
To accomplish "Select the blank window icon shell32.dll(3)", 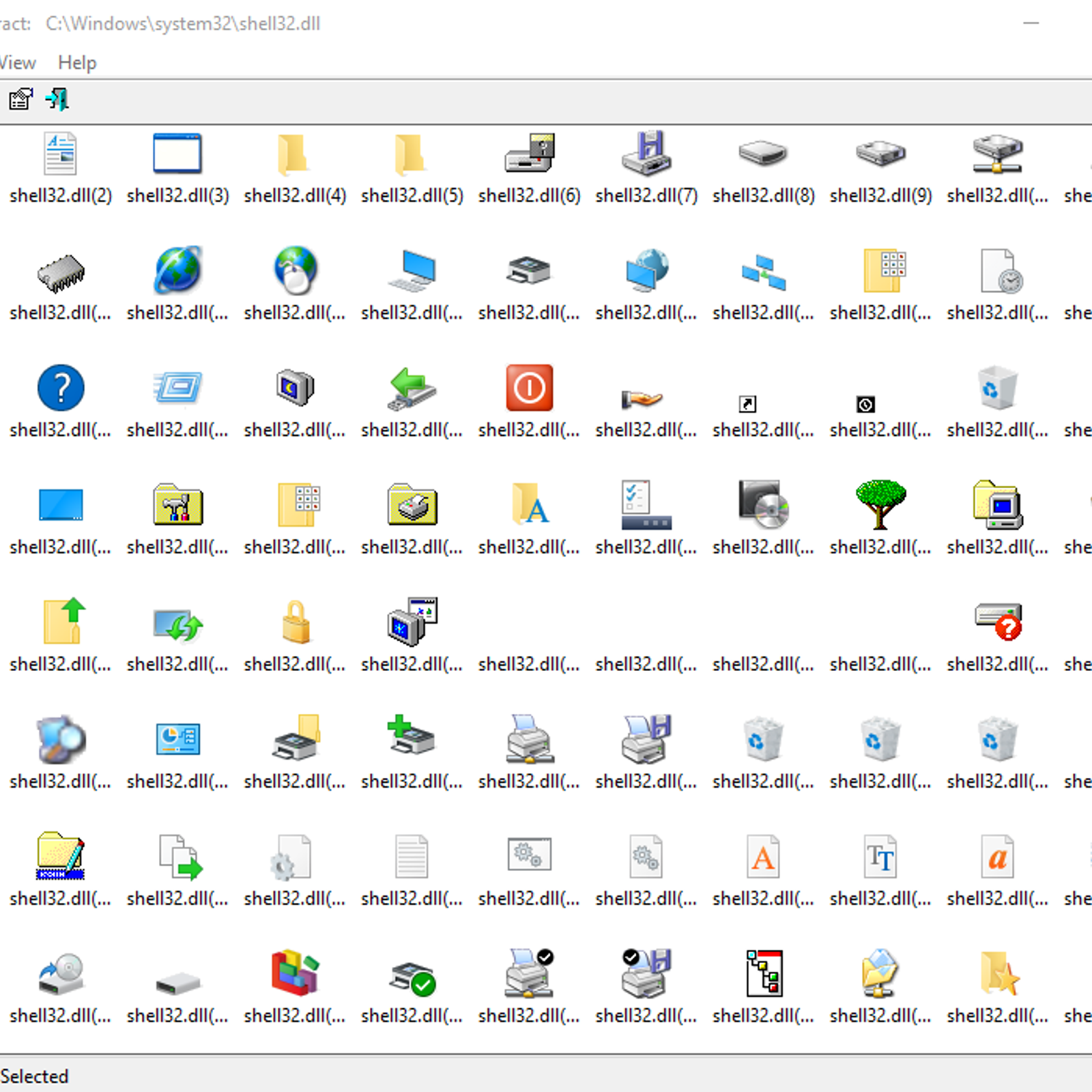I will (x=177, y=154).
